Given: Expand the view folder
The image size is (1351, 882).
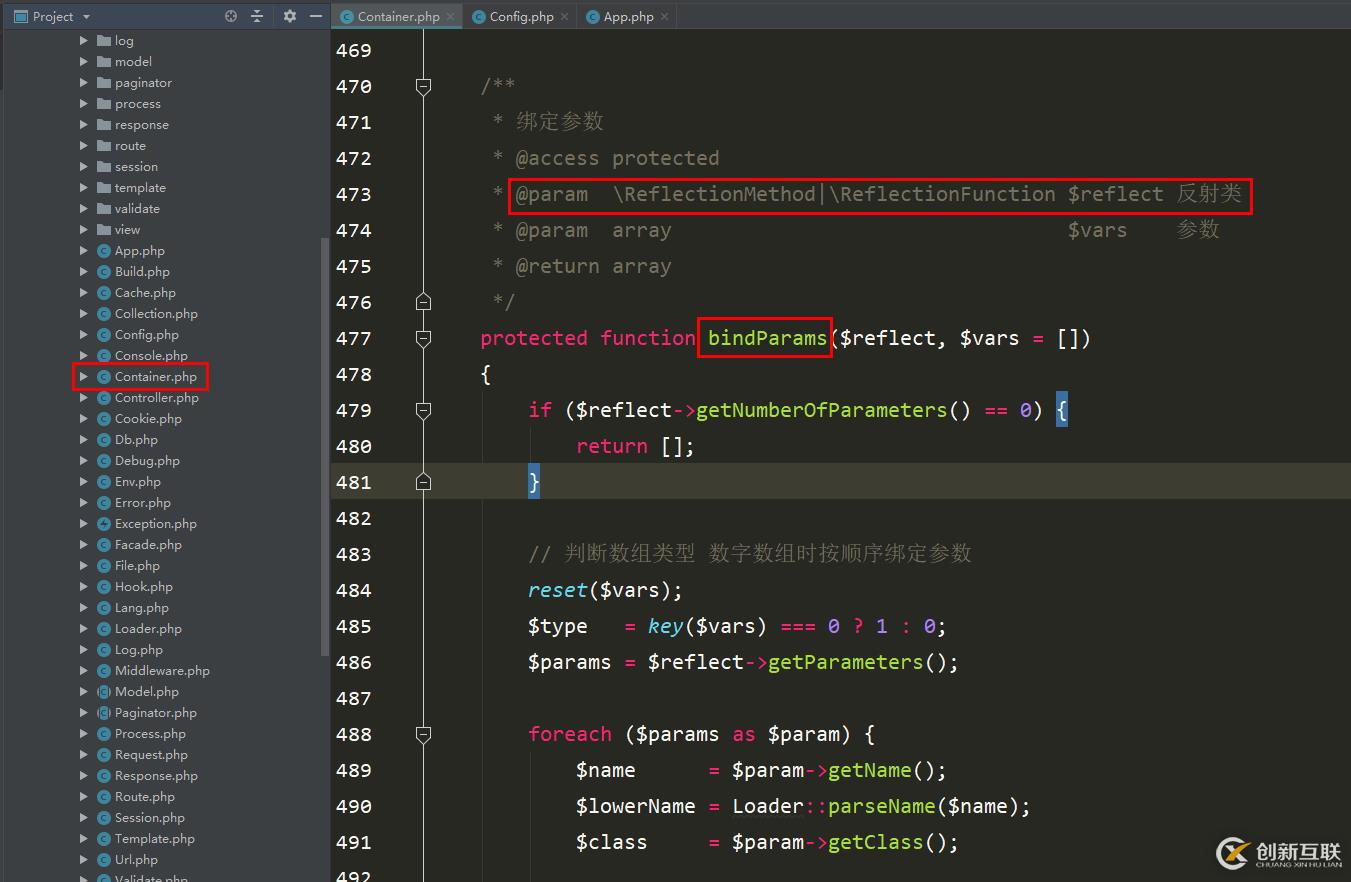Looking at the screenshot, I should point(84,229).
